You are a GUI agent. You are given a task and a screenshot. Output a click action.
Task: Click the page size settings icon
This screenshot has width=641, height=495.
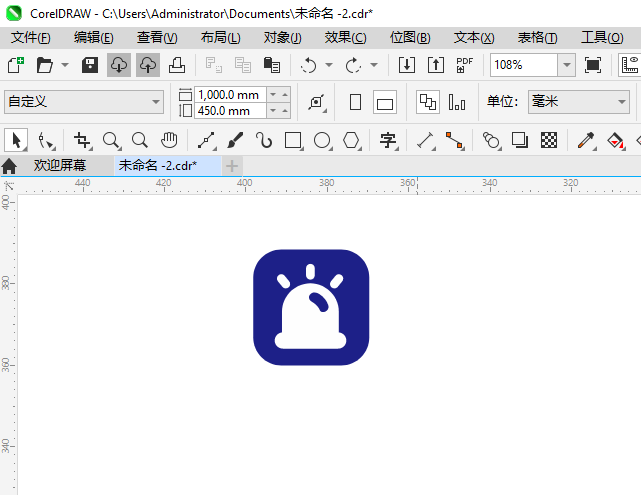pos(317,102)
